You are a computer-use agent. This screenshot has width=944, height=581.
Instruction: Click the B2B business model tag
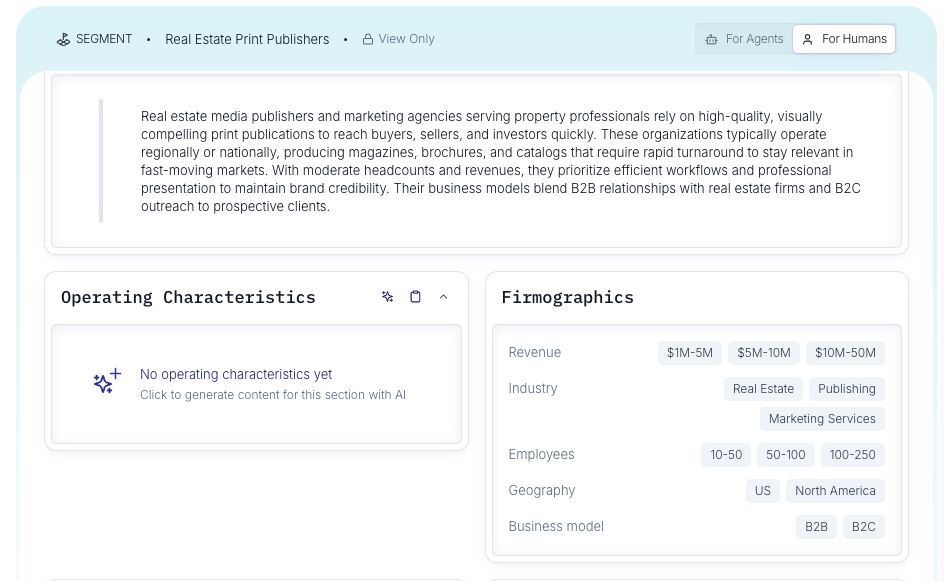(x=816, y=527)
